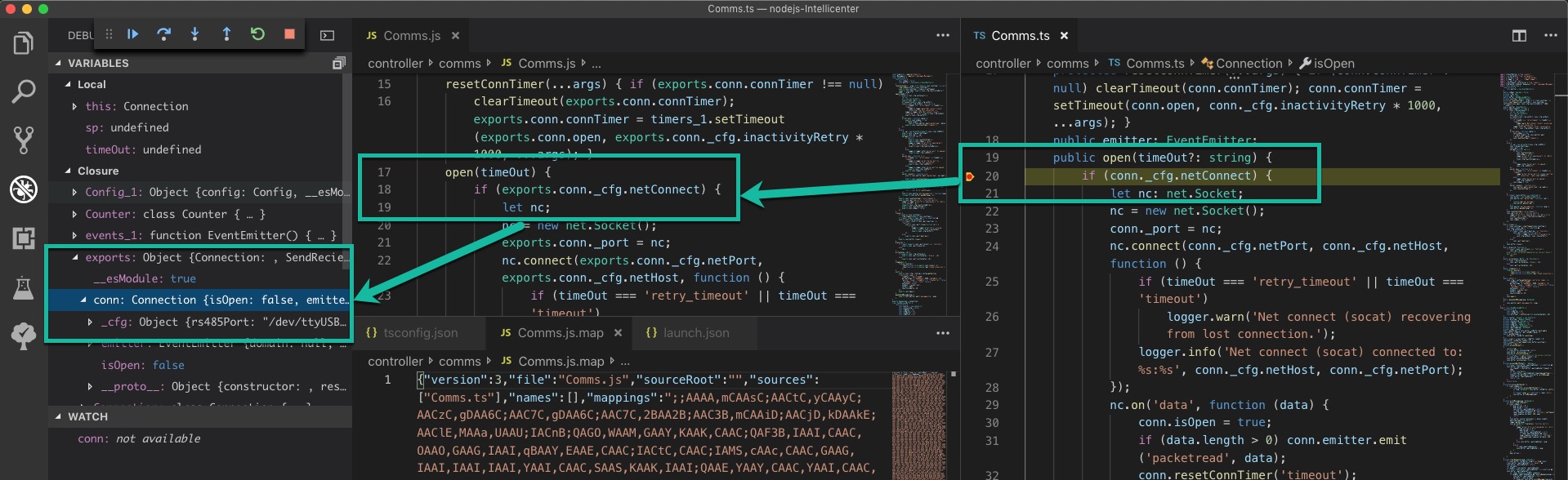The width and height of the screenshot is (1568, 480).
Task: Split the Comms.ts editor
Action: coord(1519,35)
